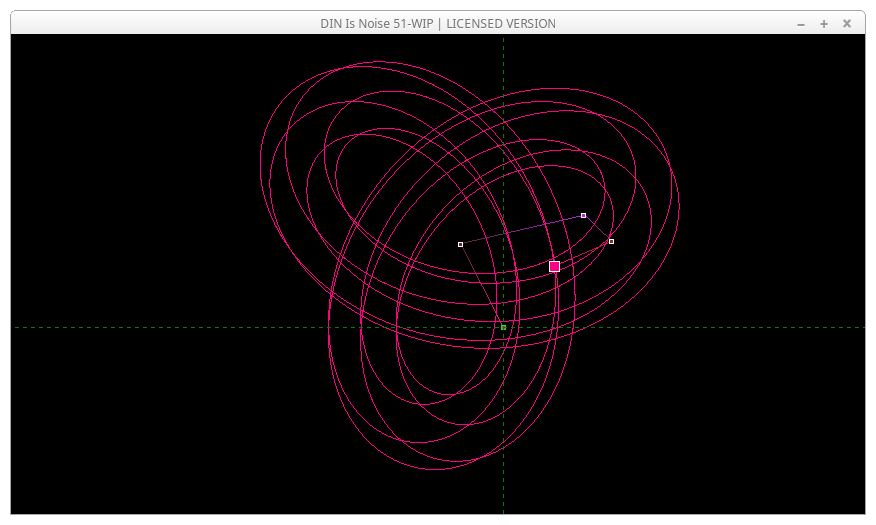Select the white handle left of the vertical axis
Viewport: 876px width, 525px height.
tap(460, 244)
